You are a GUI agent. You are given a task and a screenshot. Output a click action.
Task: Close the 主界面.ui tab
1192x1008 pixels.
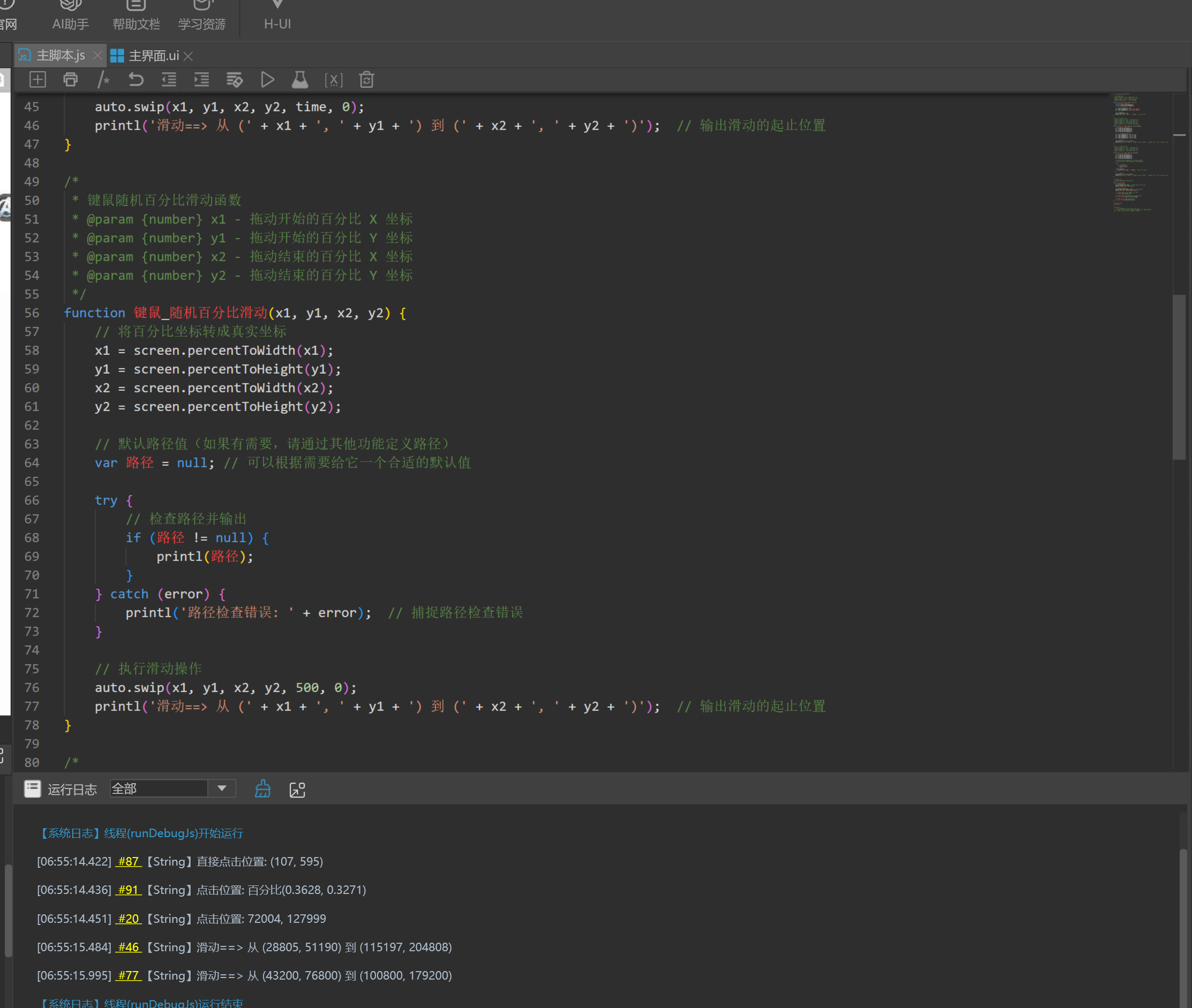point(188,56)
